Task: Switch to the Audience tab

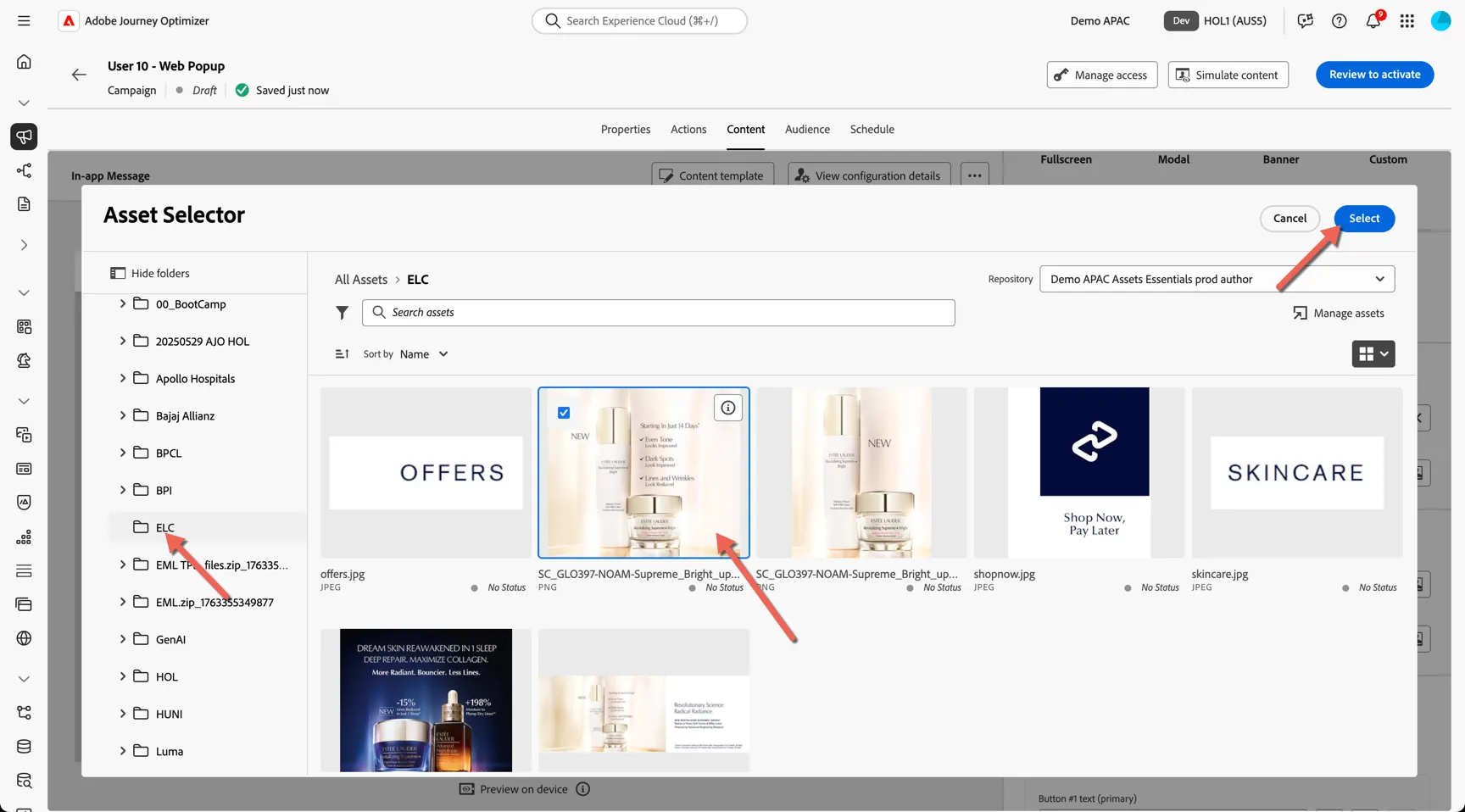Action: pyautogui.click(x=807, y=129)
